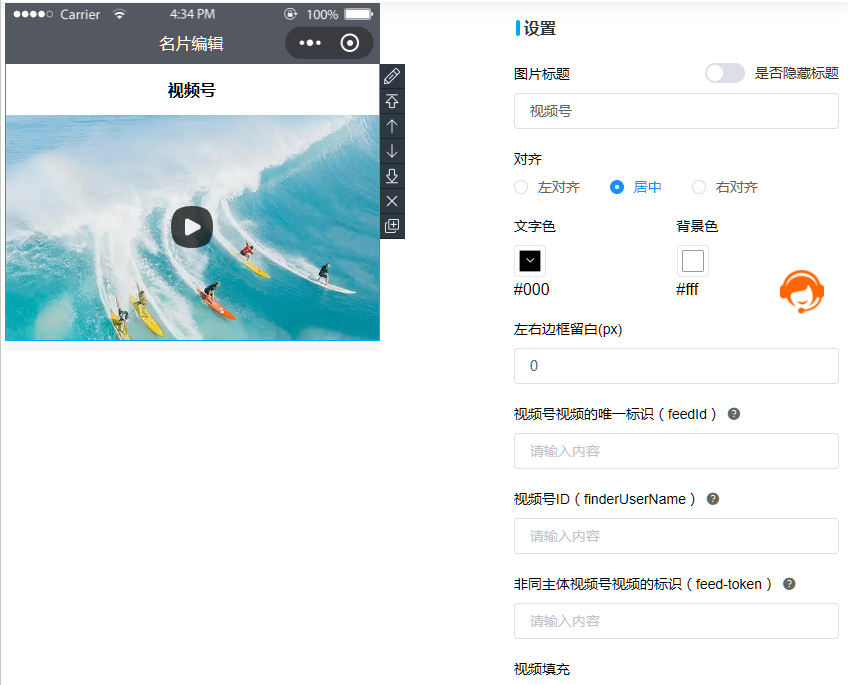
Task: Play the surfing video preview
Action: (192, 227)
